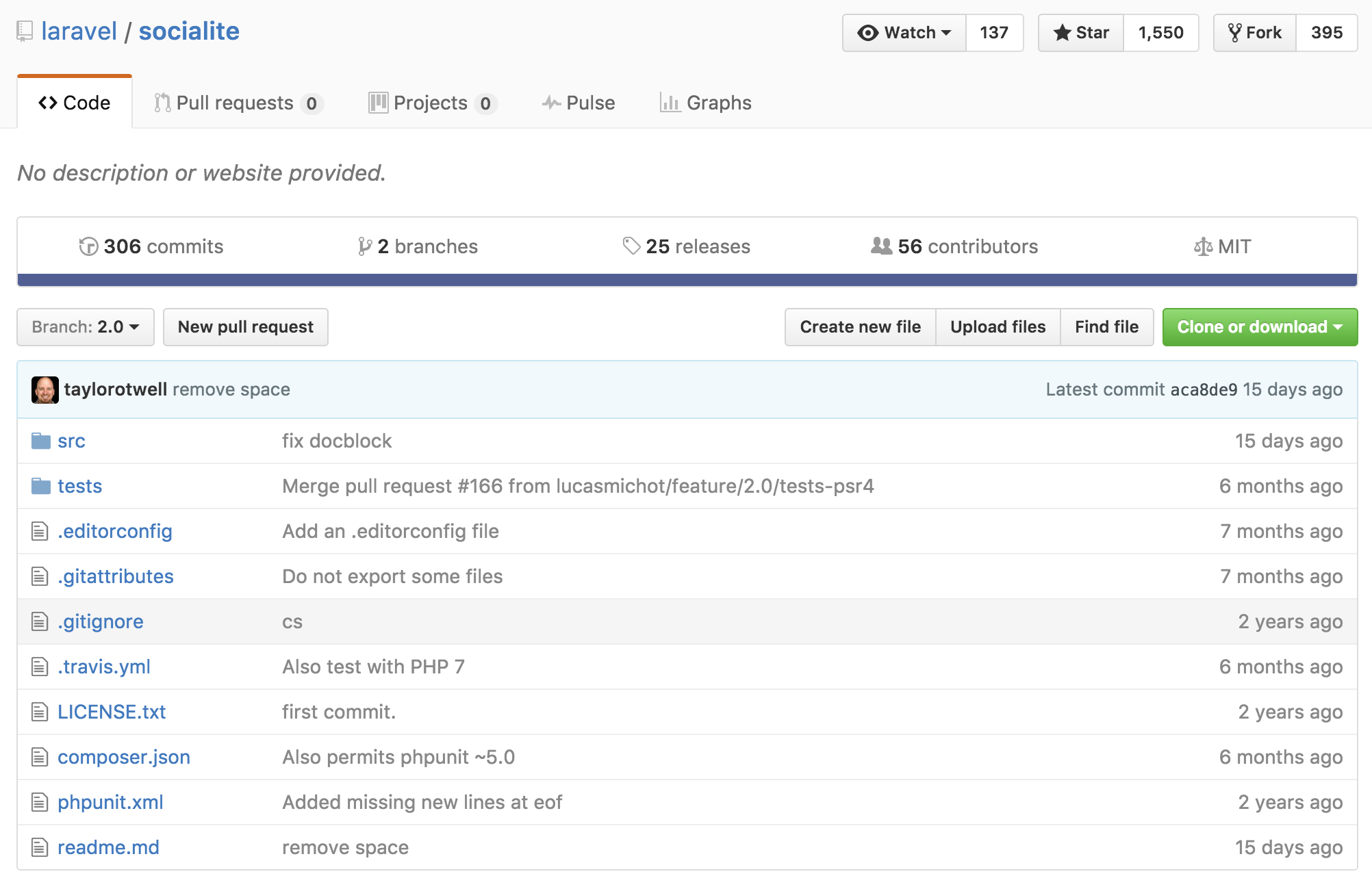This screenshot has height=876, width=1372.
Task: Click taylorotwell's avatar thumbnail
Action: [45, 389]
